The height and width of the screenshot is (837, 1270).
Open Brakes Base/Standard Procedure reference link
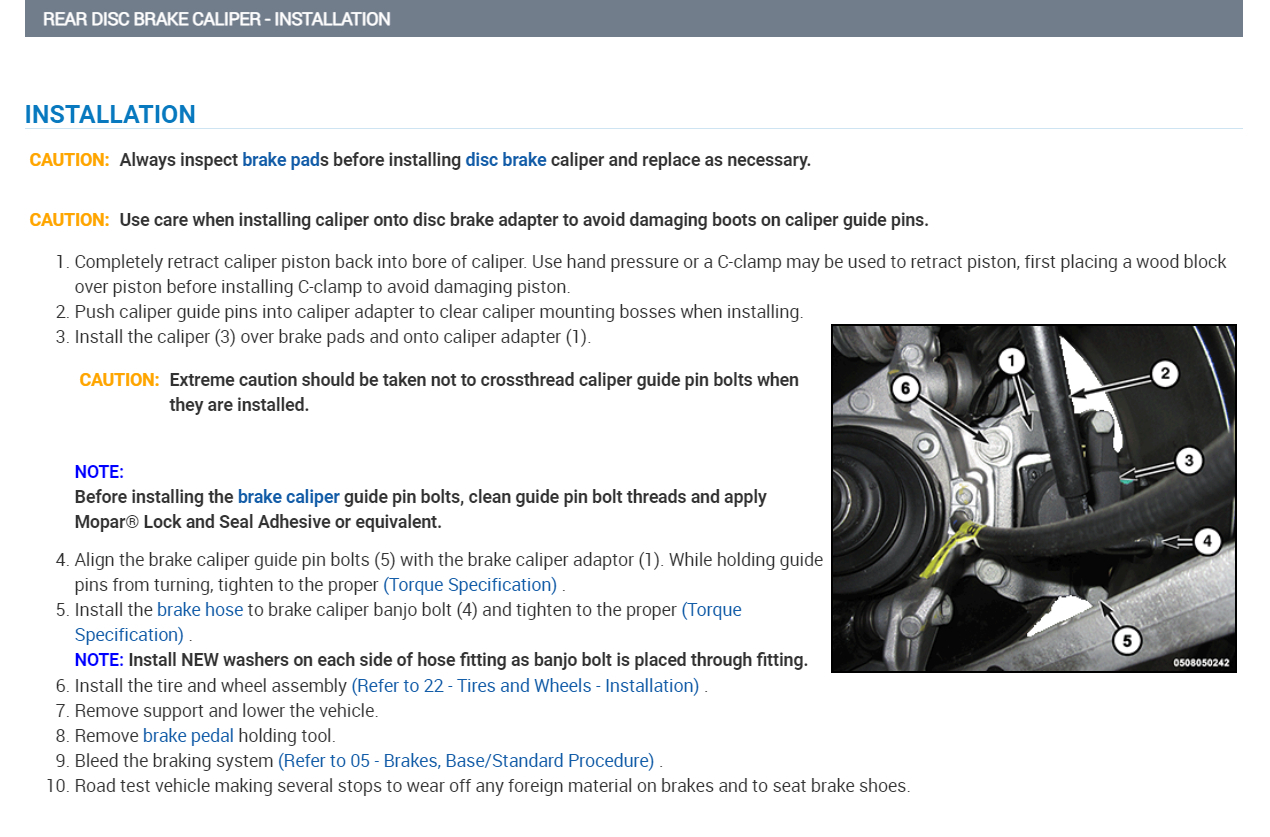click(466, 761)
